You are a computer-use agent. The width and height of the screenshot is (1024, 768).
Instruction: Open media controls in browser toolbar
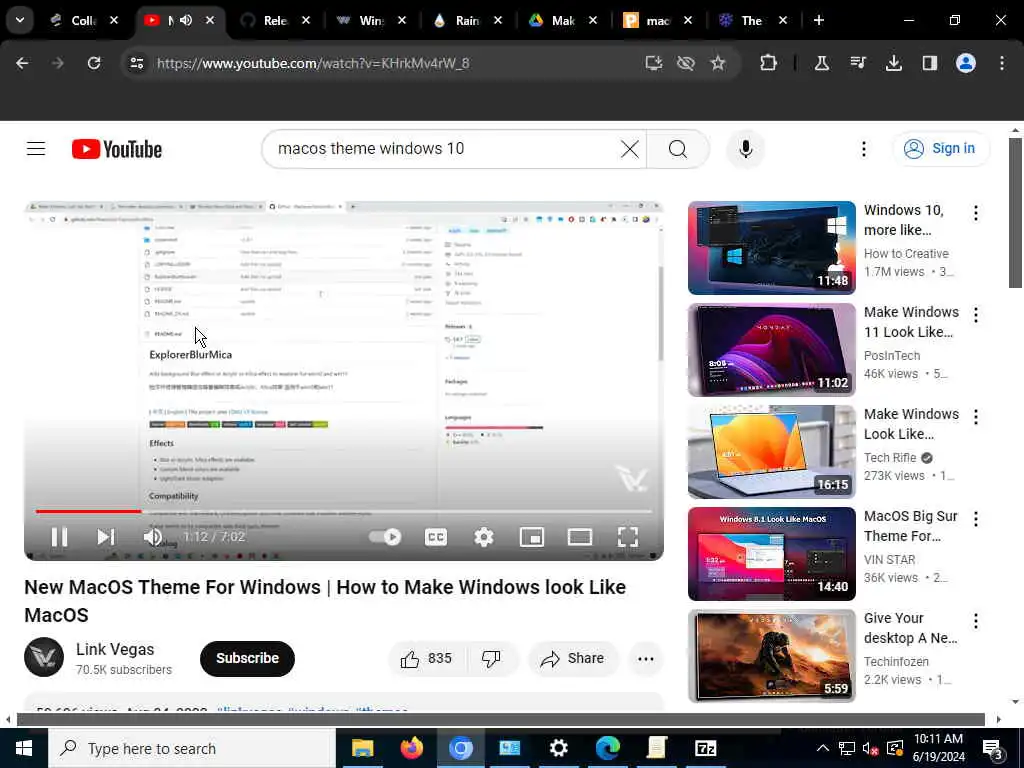(x=858, y=63)
